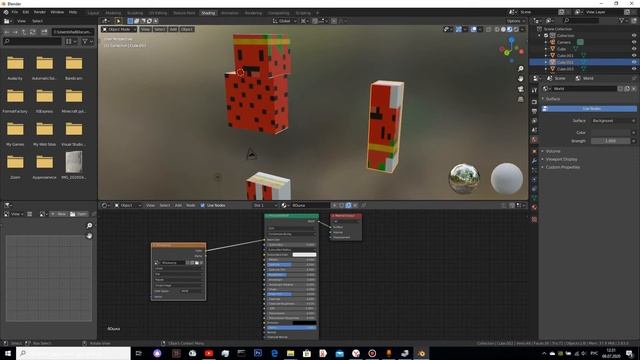The width and height of the screenshot is (640, 360).
Task: Open the Render properties tab icon
Action: [534, 101]
